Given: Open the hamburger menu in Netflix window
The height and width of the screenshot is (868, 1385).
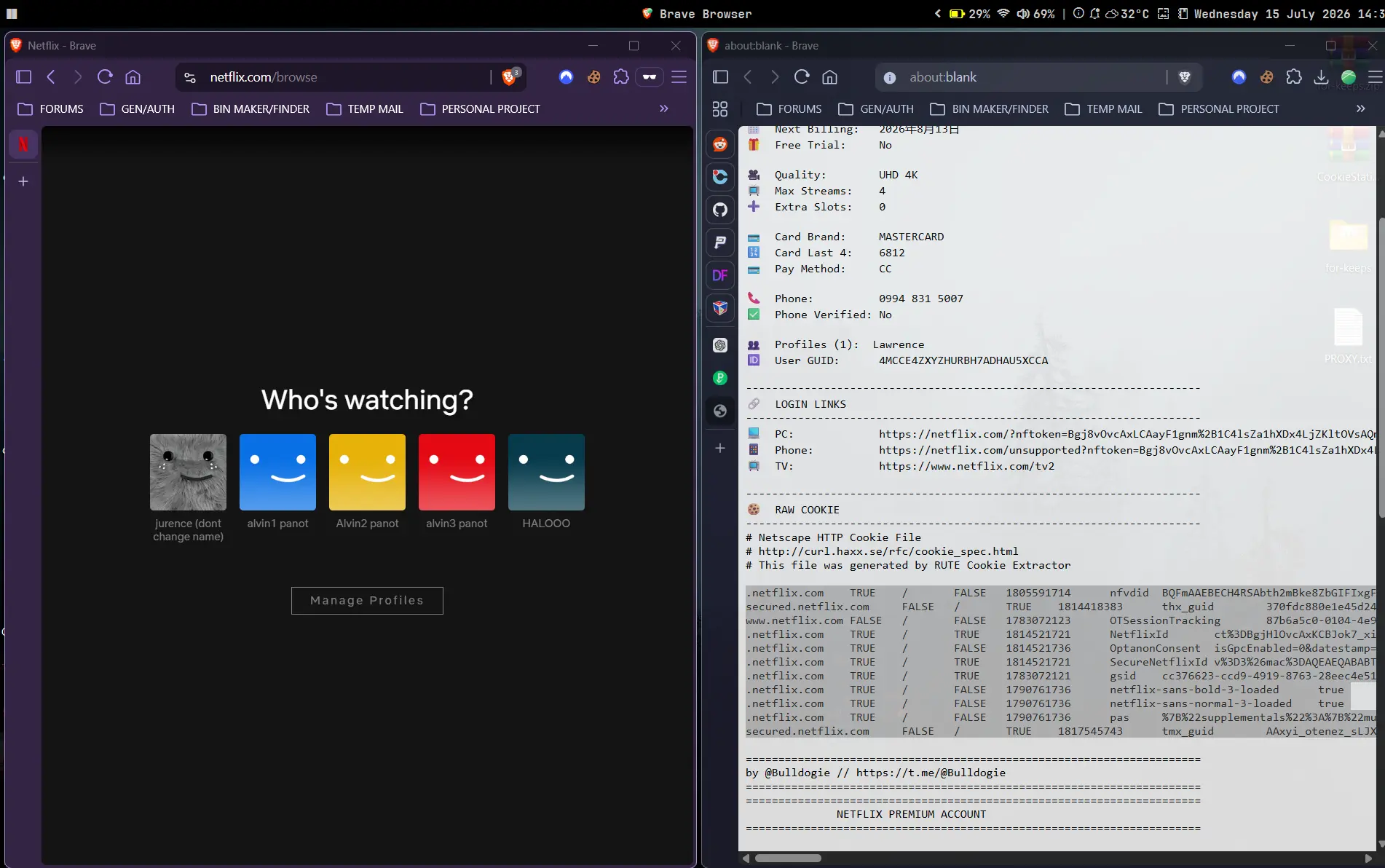Looking at the screenshot, I should coord(679,76).
